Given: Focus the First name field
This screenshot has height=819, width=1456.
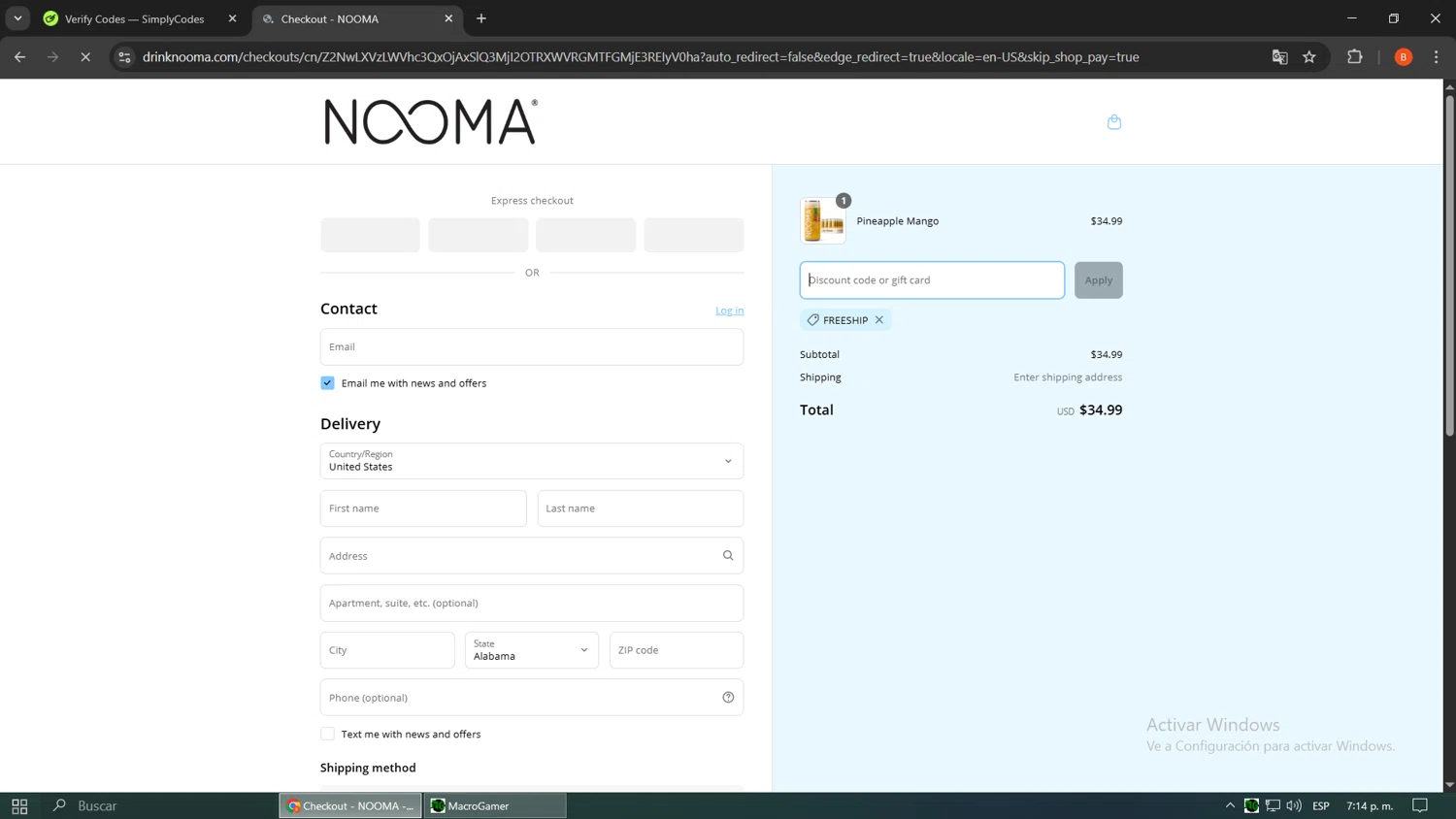Looking at the screenshot, I should 423,508.
